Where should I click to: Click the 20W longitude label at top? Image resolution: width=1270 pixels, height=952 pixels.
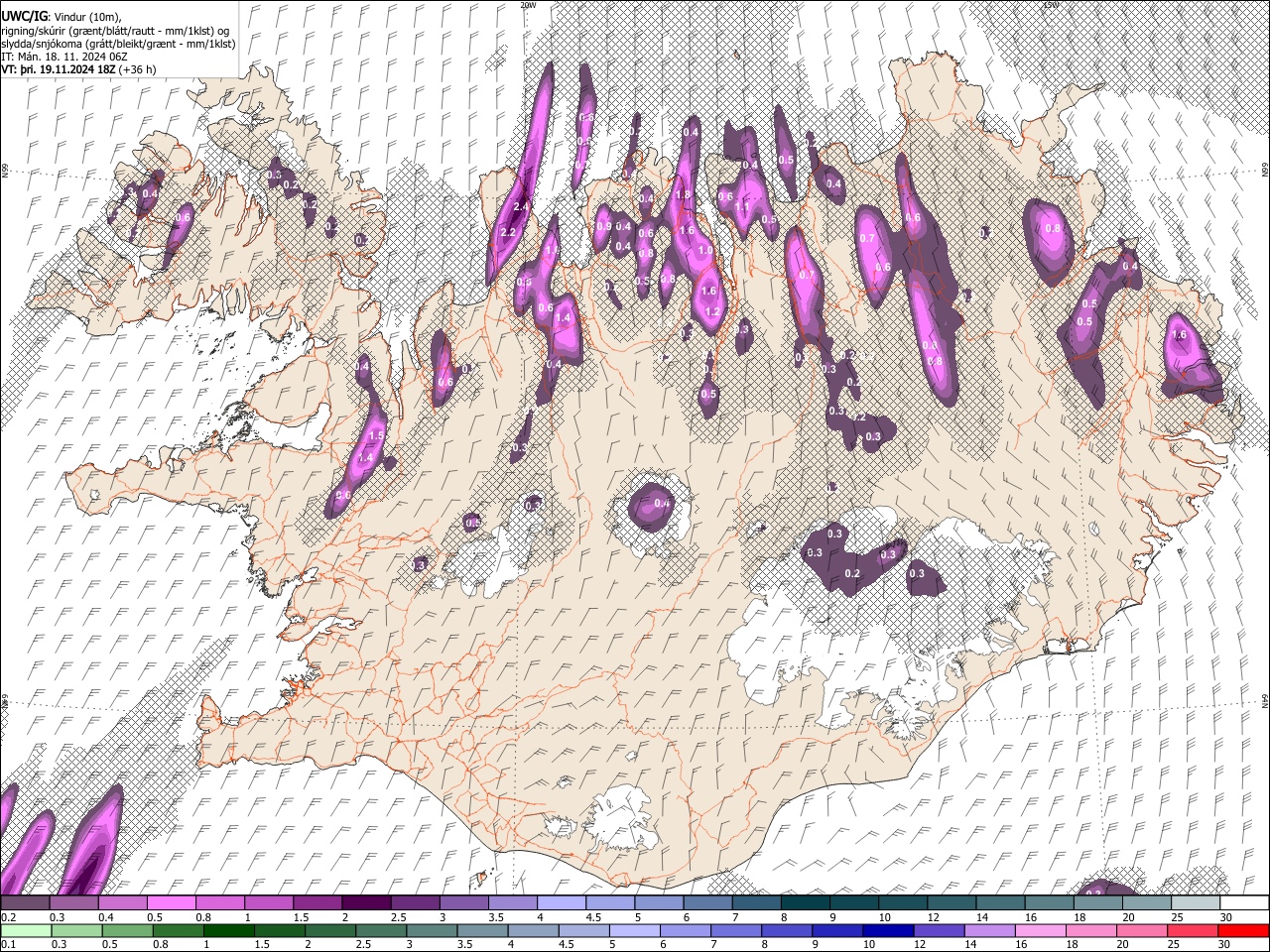[528, 5]
